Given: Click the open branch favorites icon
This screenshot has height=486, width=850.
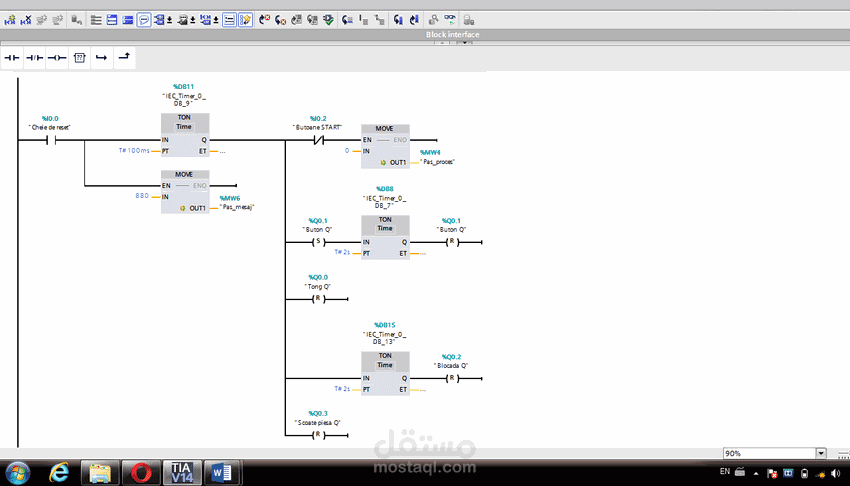Looking at the screenshot, I should (101, 57).
